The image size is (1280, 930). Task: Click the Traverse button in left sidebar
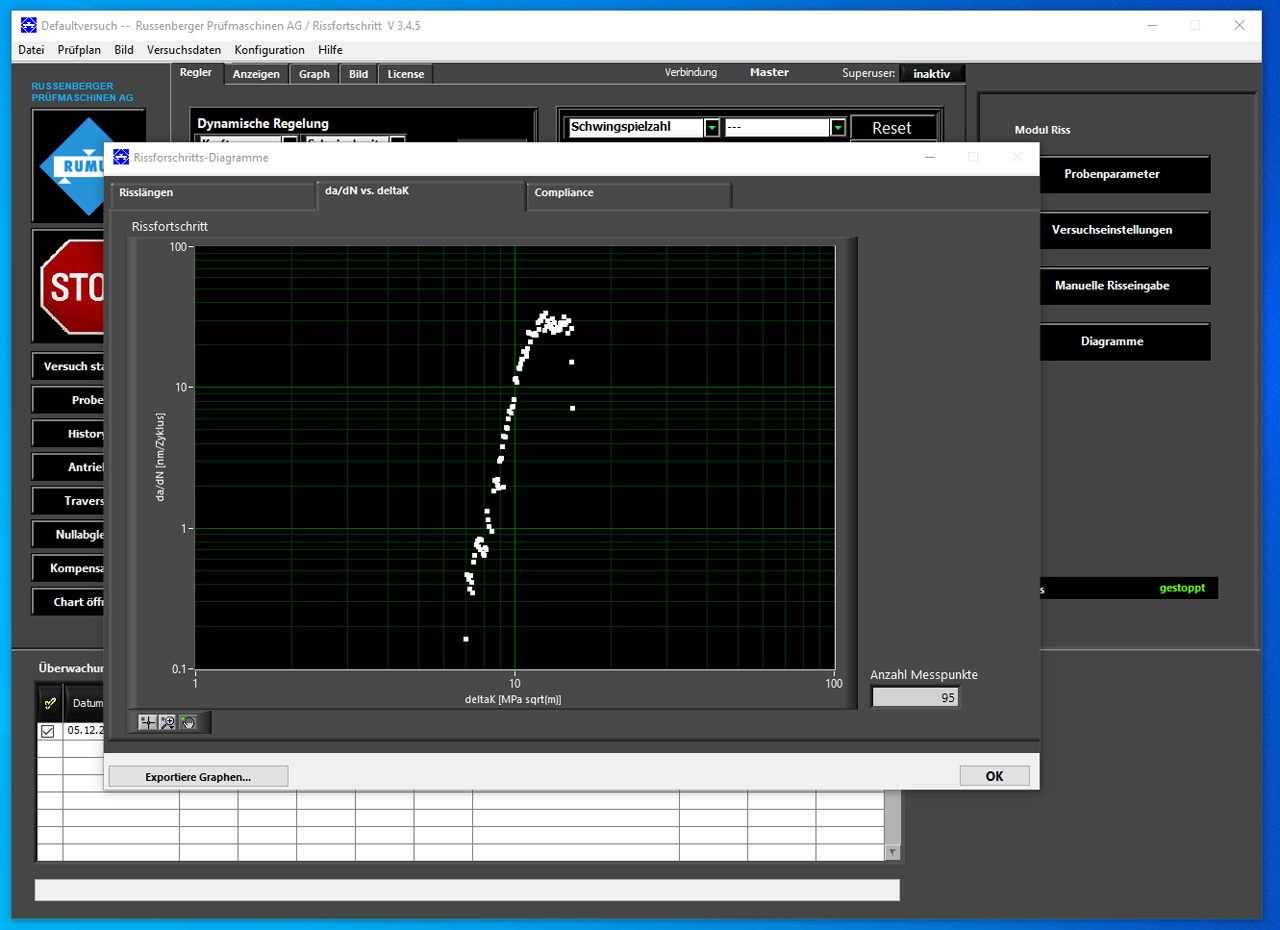pyautogui.click(x=68, y=501)
